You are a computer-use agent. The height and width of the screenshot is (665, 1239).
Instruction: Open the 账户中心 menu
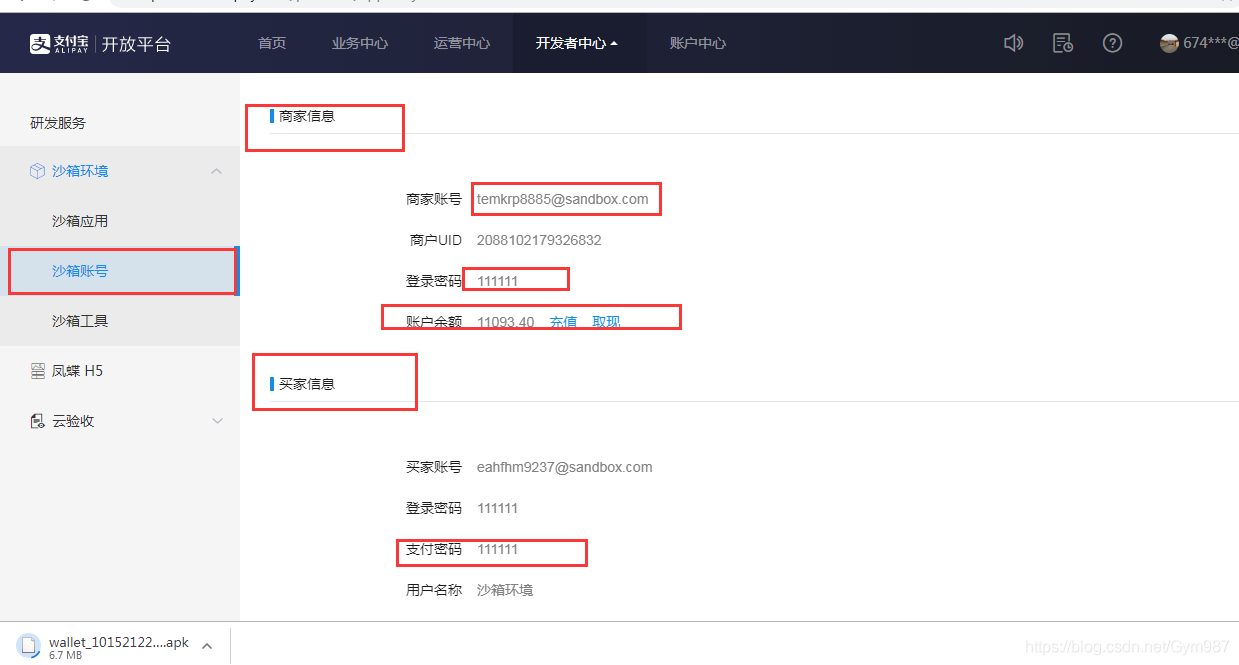(x=698, y=43)
